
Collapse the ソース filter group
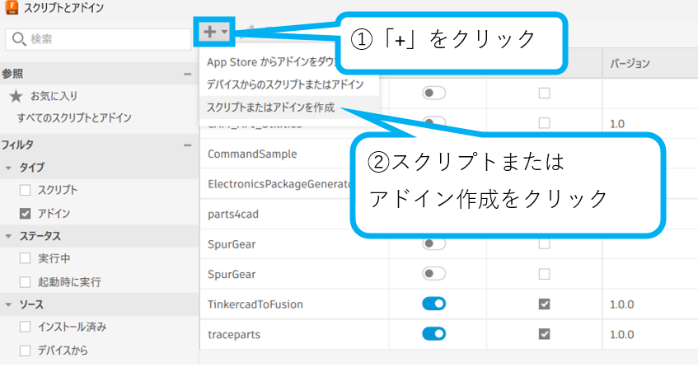[8, 304]
